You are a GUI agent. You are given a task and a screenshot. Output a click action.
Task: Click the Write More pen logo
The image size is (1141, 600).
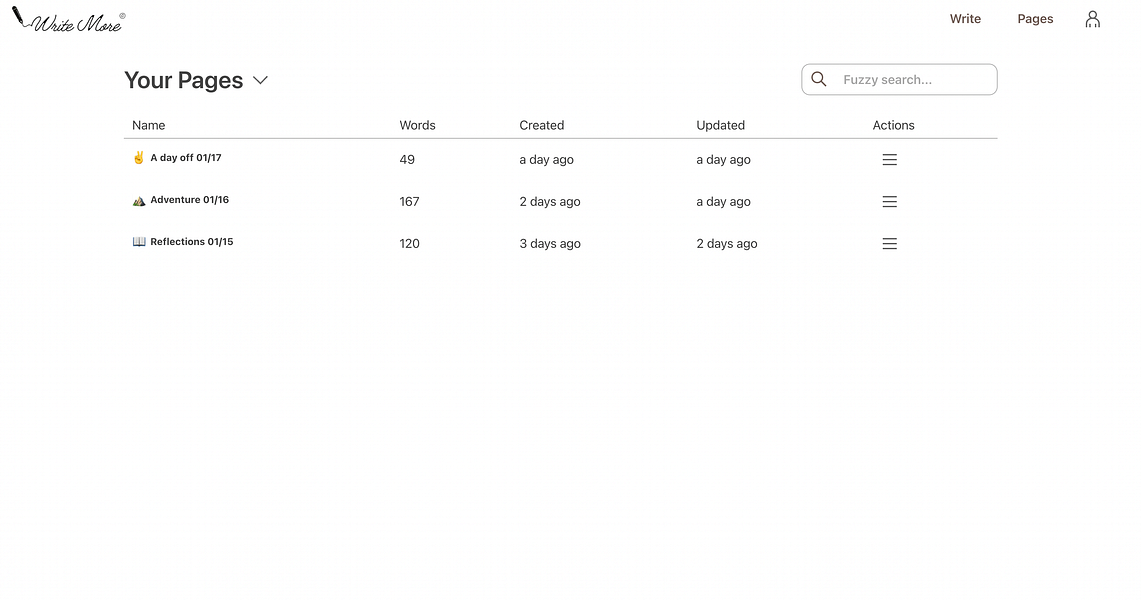(67, 20)
